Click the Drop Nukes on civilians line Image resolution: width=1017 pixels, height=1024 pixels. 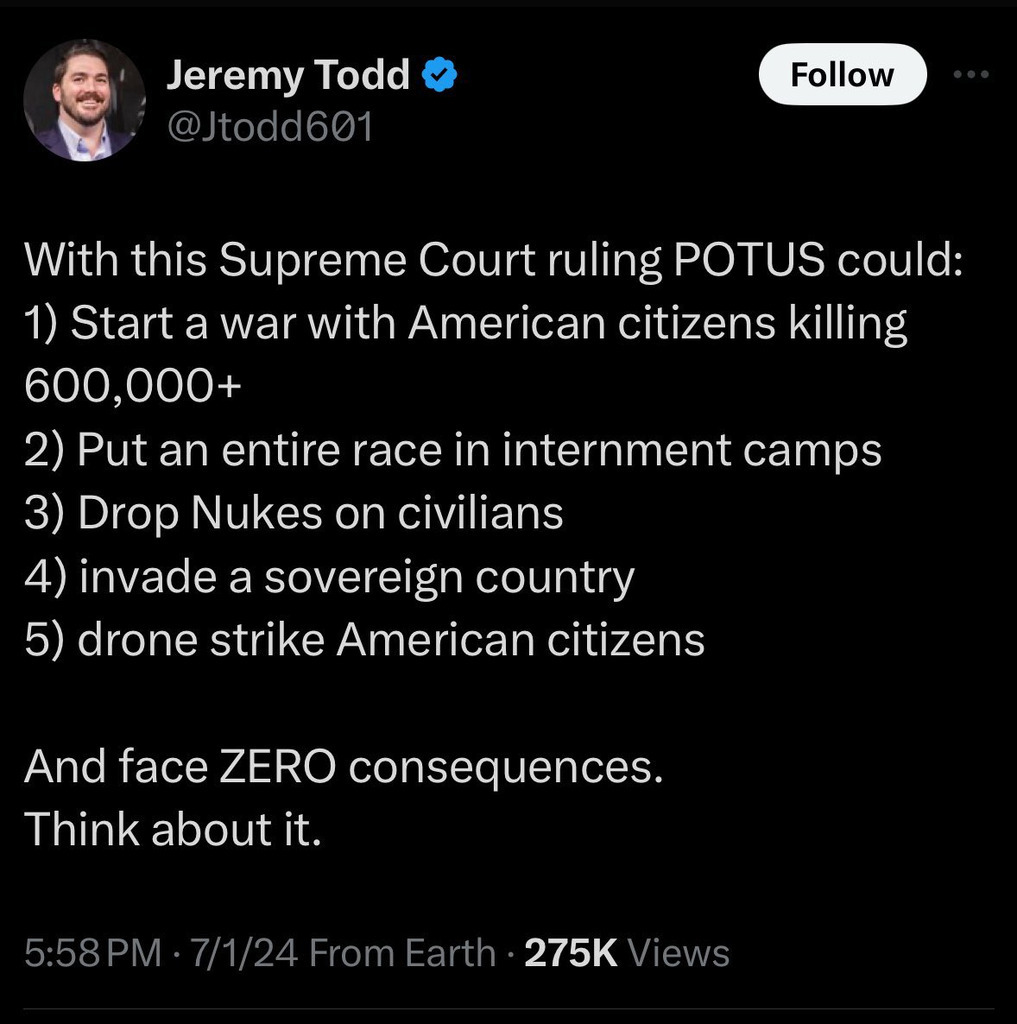pyautogui.click(x=294, y=513)
